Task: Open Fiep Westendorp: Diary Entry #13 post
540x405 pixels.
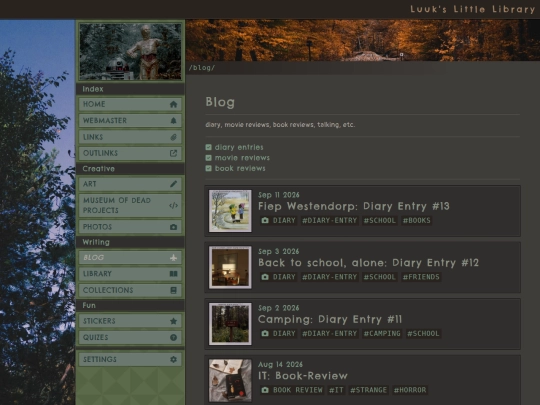Action: 354,206
